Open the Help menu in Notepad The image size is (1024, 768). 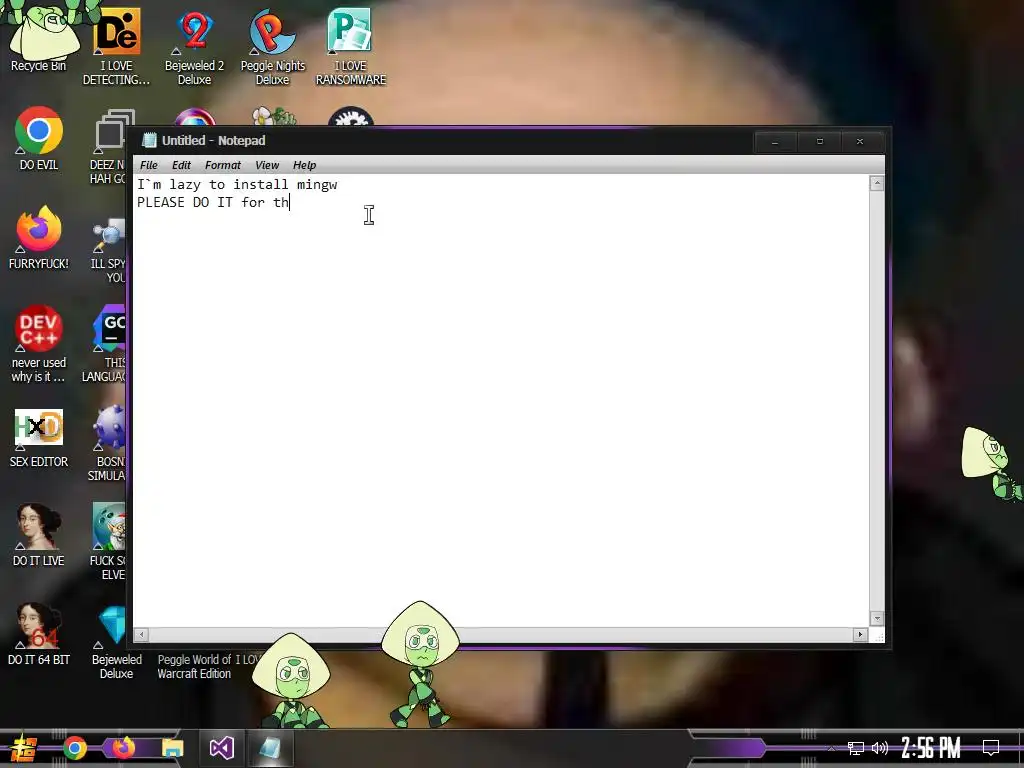[304, 165]
